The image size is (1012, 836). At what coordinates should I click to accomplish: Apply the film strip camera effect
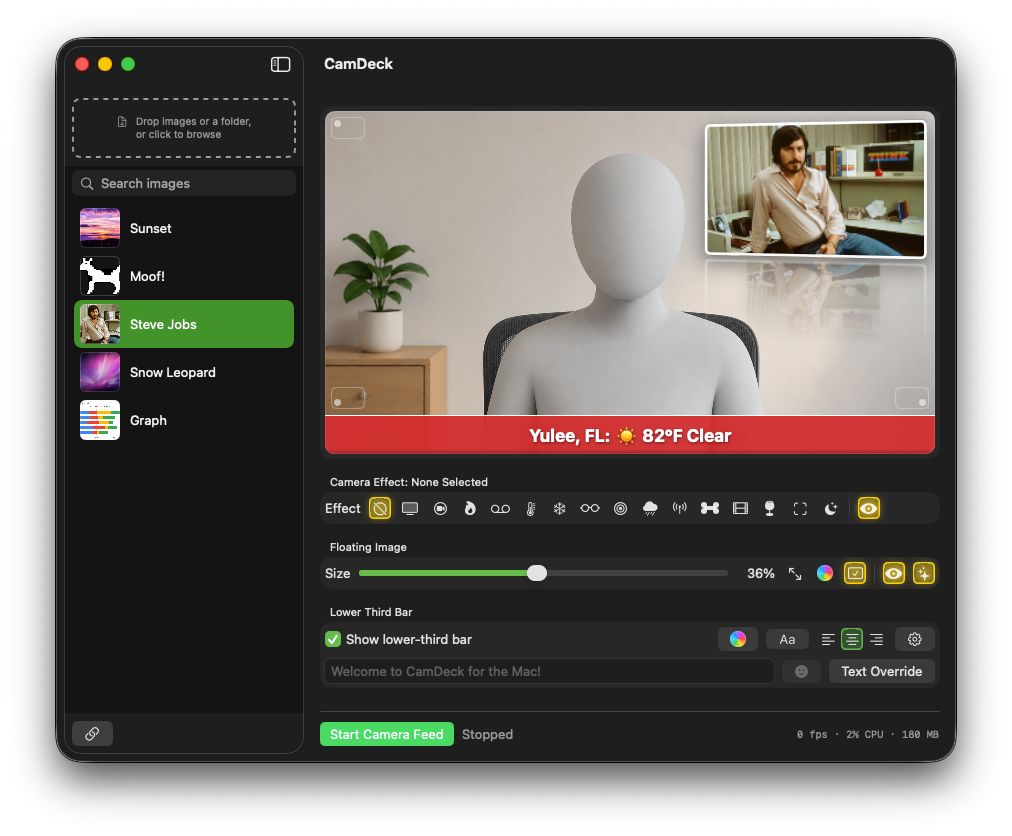740,509
